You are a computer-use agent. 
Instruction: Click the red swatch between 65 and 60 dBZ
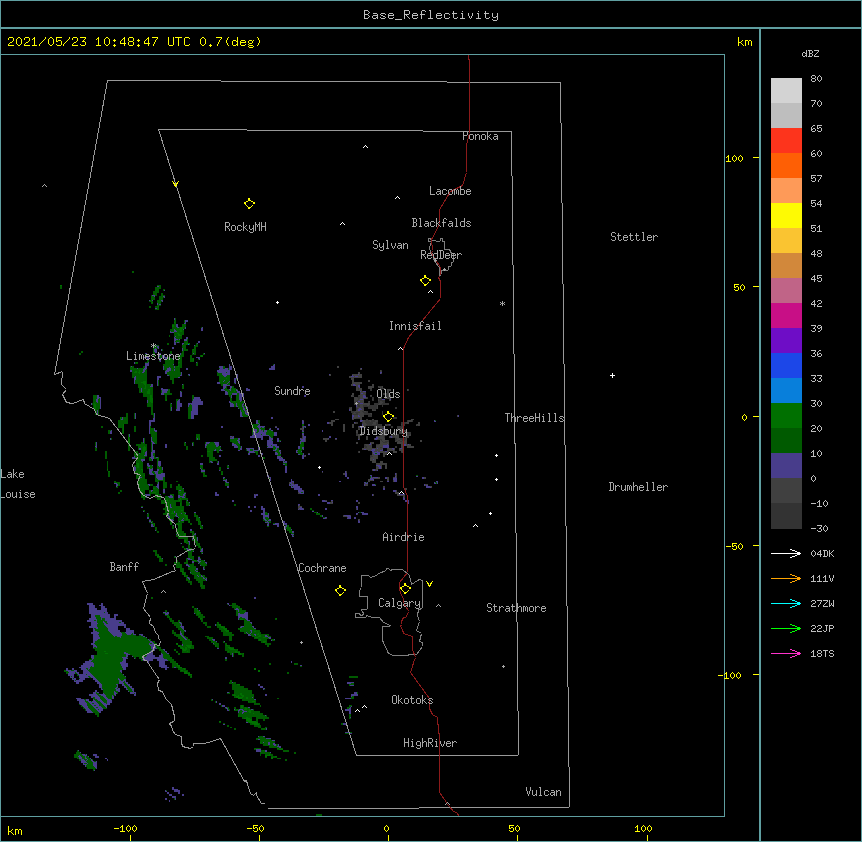(786, 141)
